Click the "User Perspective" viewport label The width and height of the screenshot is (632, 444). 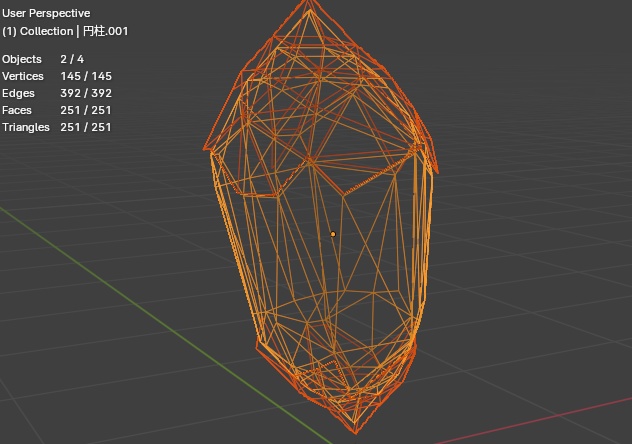tap(46, 13)
